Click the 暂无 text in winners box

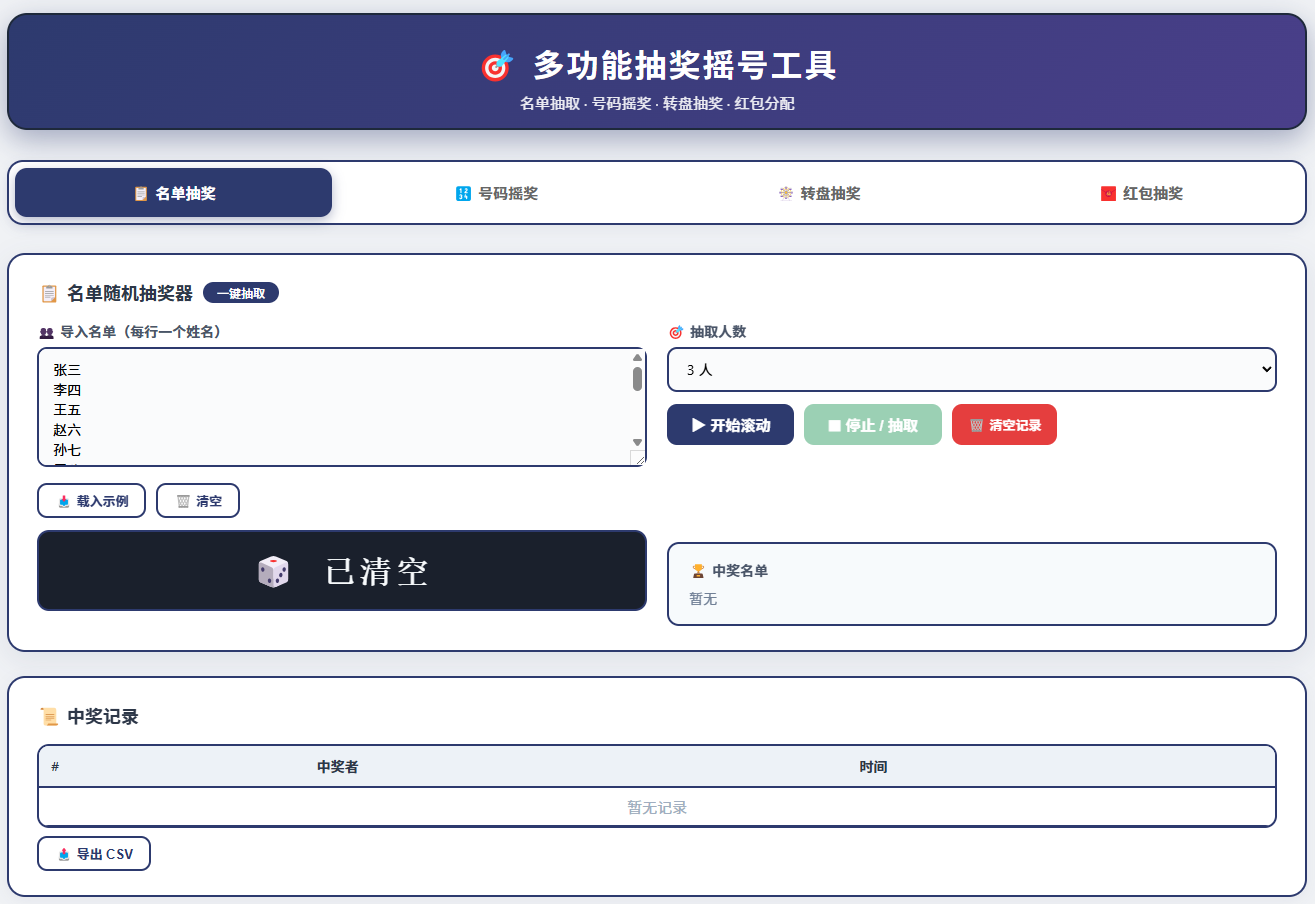703,599
